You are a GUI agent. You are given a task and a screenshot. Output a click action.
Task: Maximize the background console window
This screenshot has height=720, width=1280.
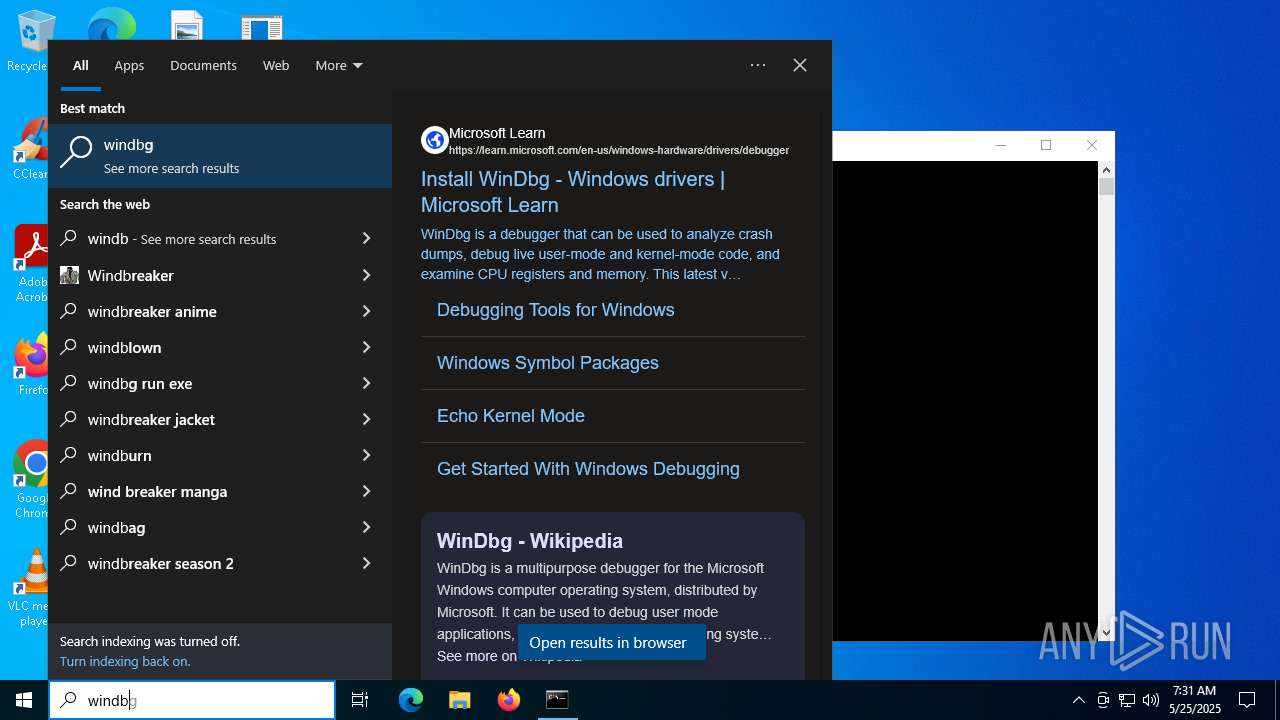pyautogui.click(x=1046, y=145)
